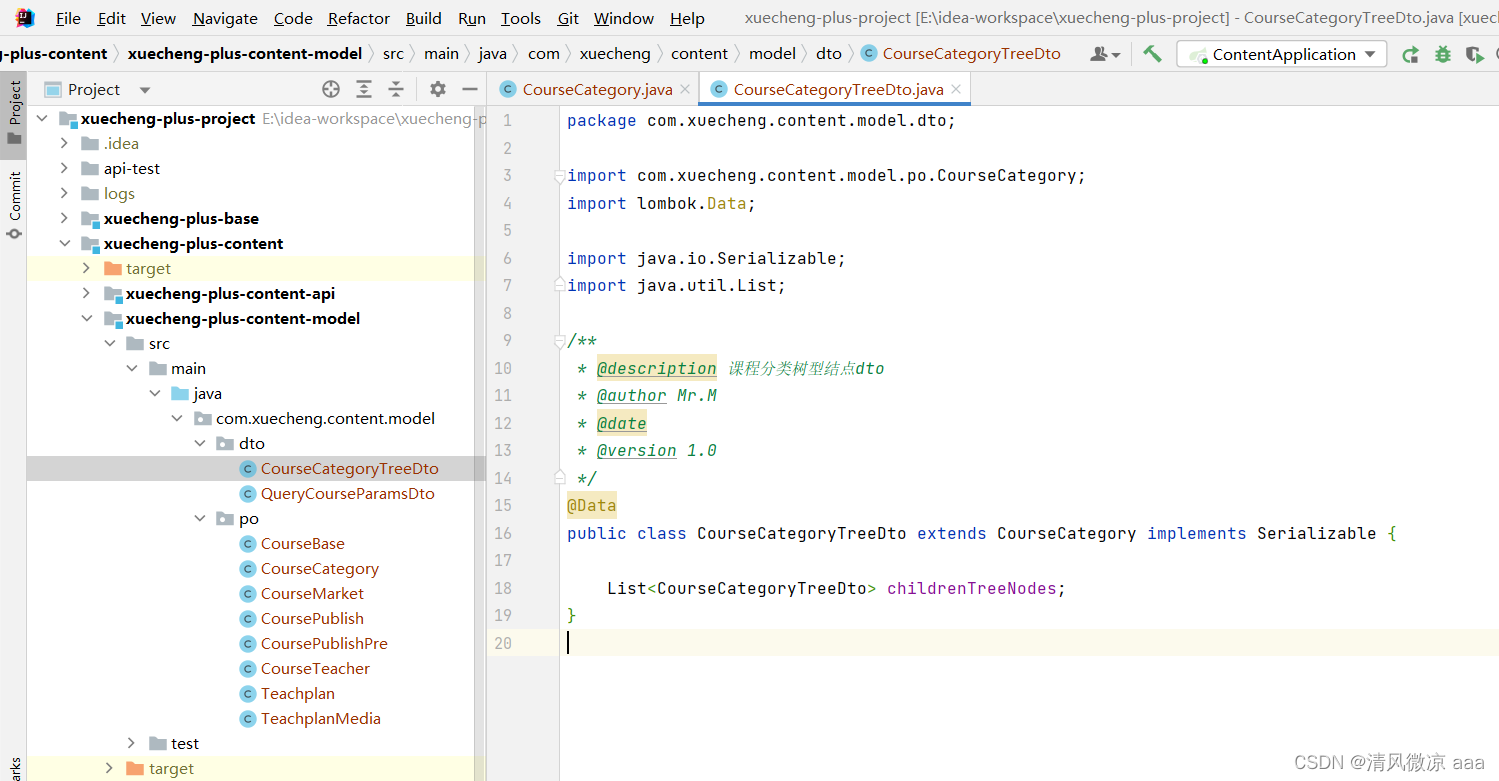Click the Build project hammer icon
Image resolution: width=1499 pixels, height=781 pixels.
[x=1153, y=54]
